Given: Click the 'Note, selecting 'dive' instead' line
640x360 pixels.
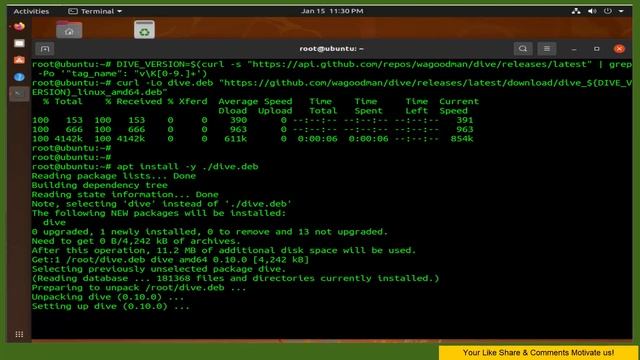Looking at the screenshot, I should [162, 204].
